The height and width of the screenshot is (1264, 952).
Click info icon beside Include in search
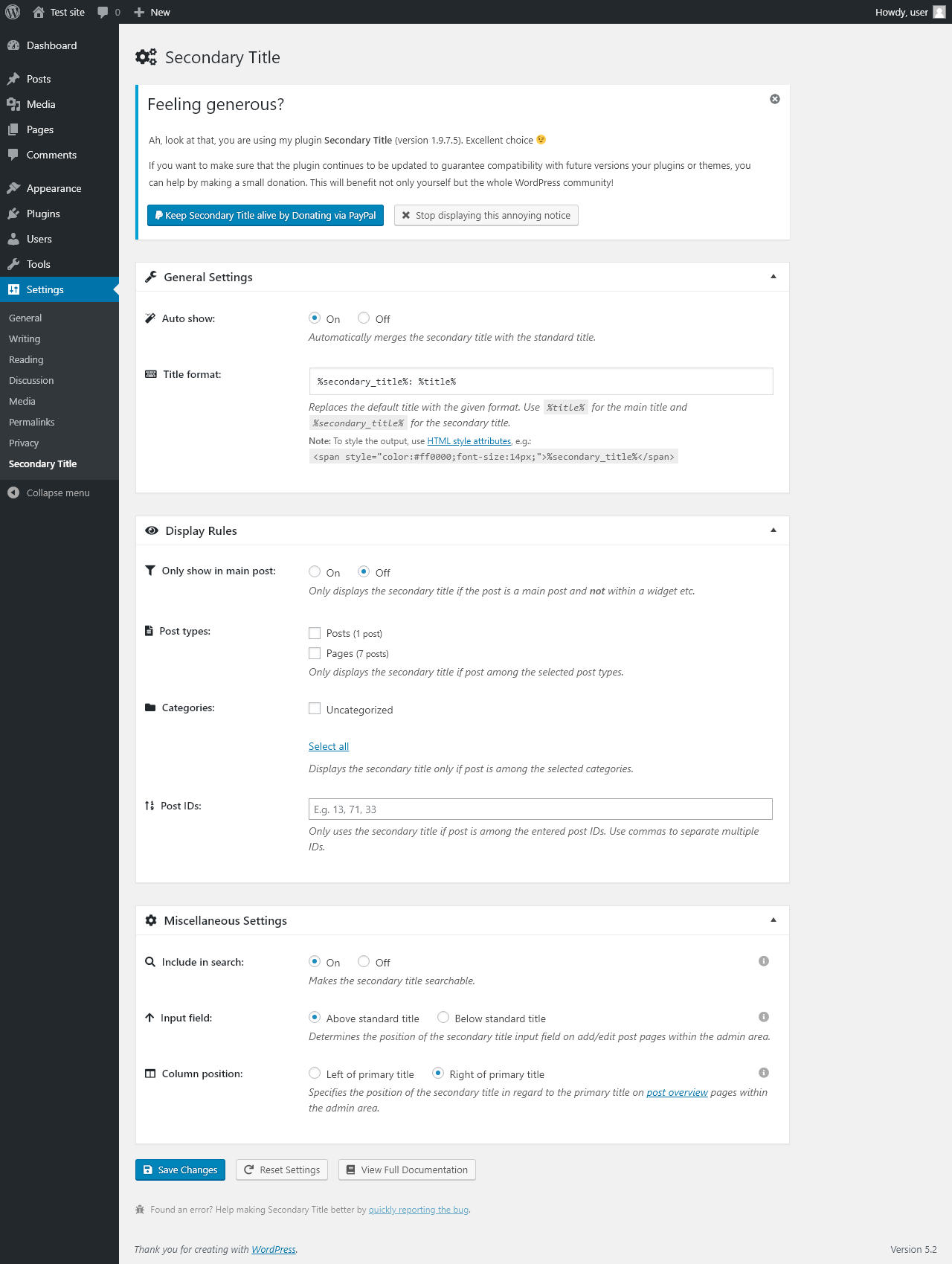[x=764, y=961]
